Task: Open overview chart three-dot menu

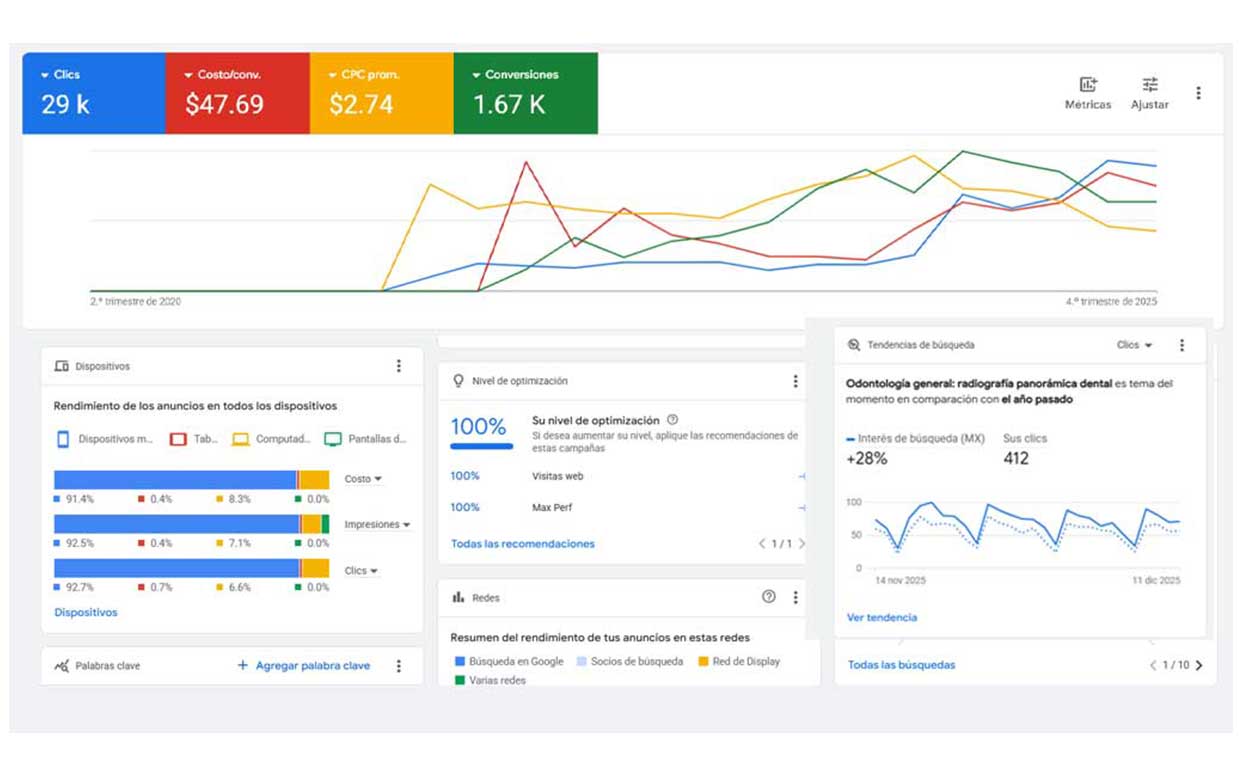Action: click(1198, 93)
